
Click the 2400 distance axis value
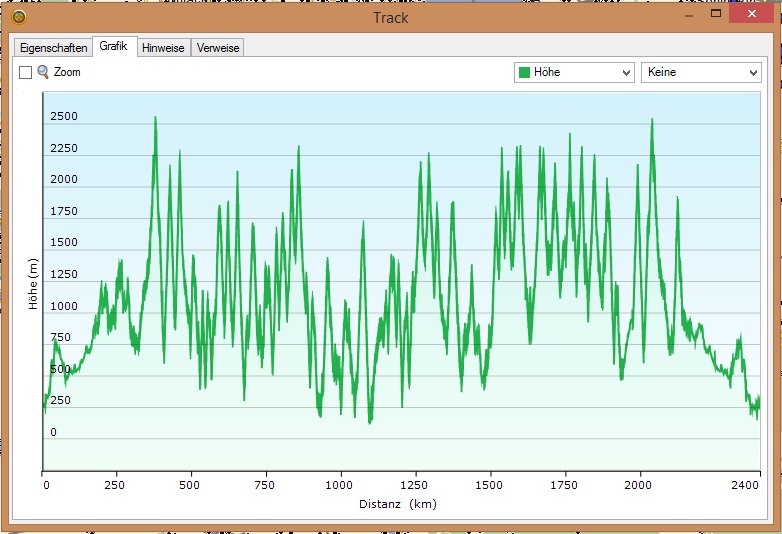[x=745, y=485]
